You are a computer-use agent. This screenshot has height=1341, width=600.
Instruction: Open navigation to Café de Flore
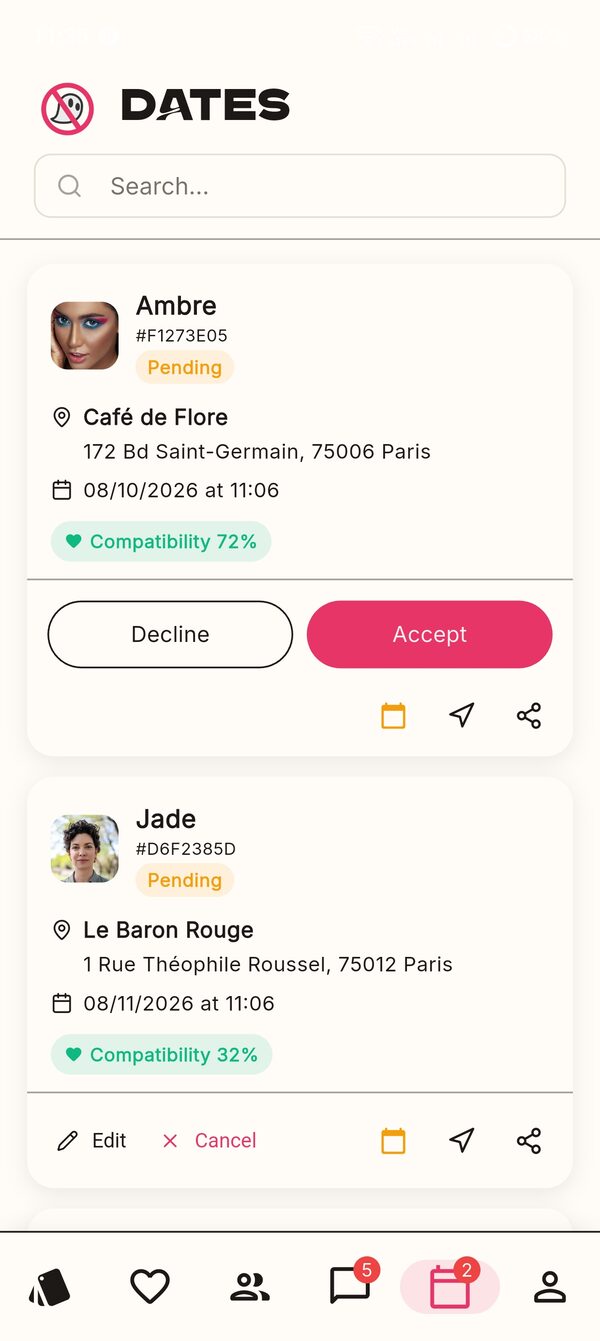pos(461,716)
